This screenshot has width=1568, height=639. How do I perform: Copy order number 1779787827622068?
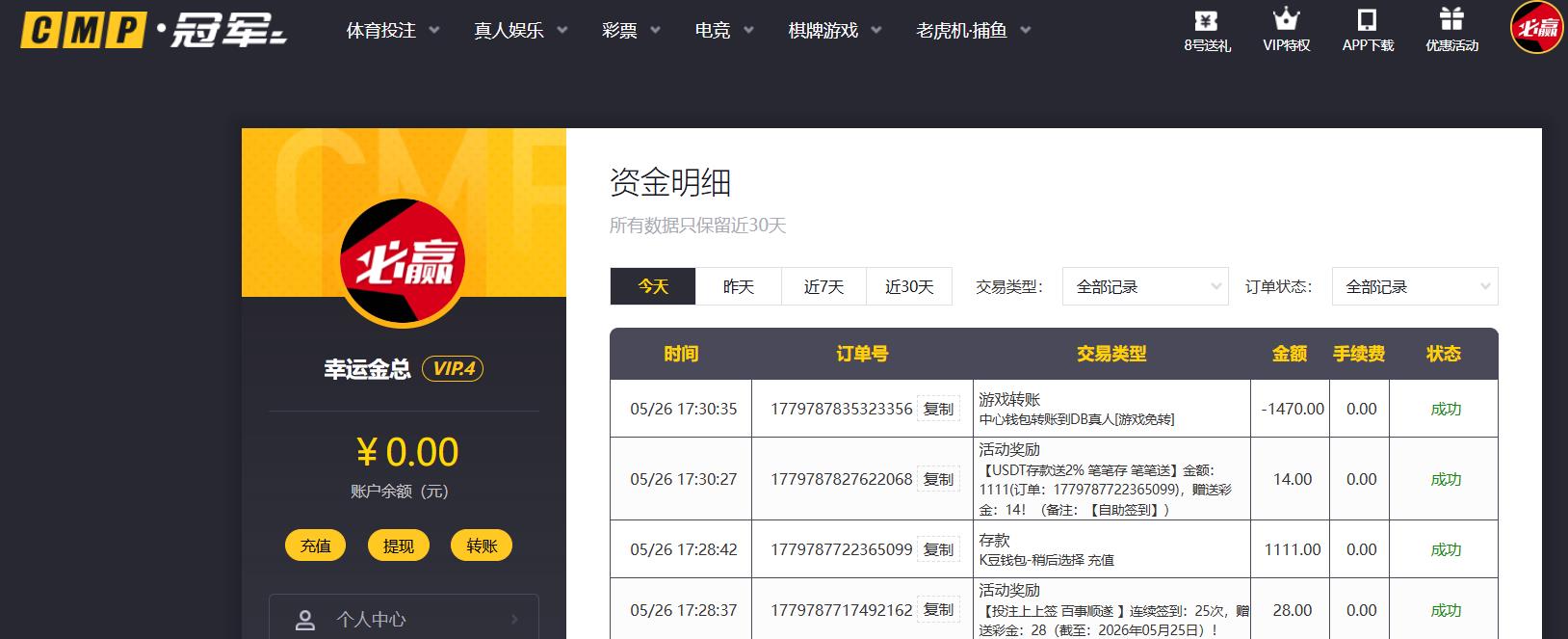[938, 479]
